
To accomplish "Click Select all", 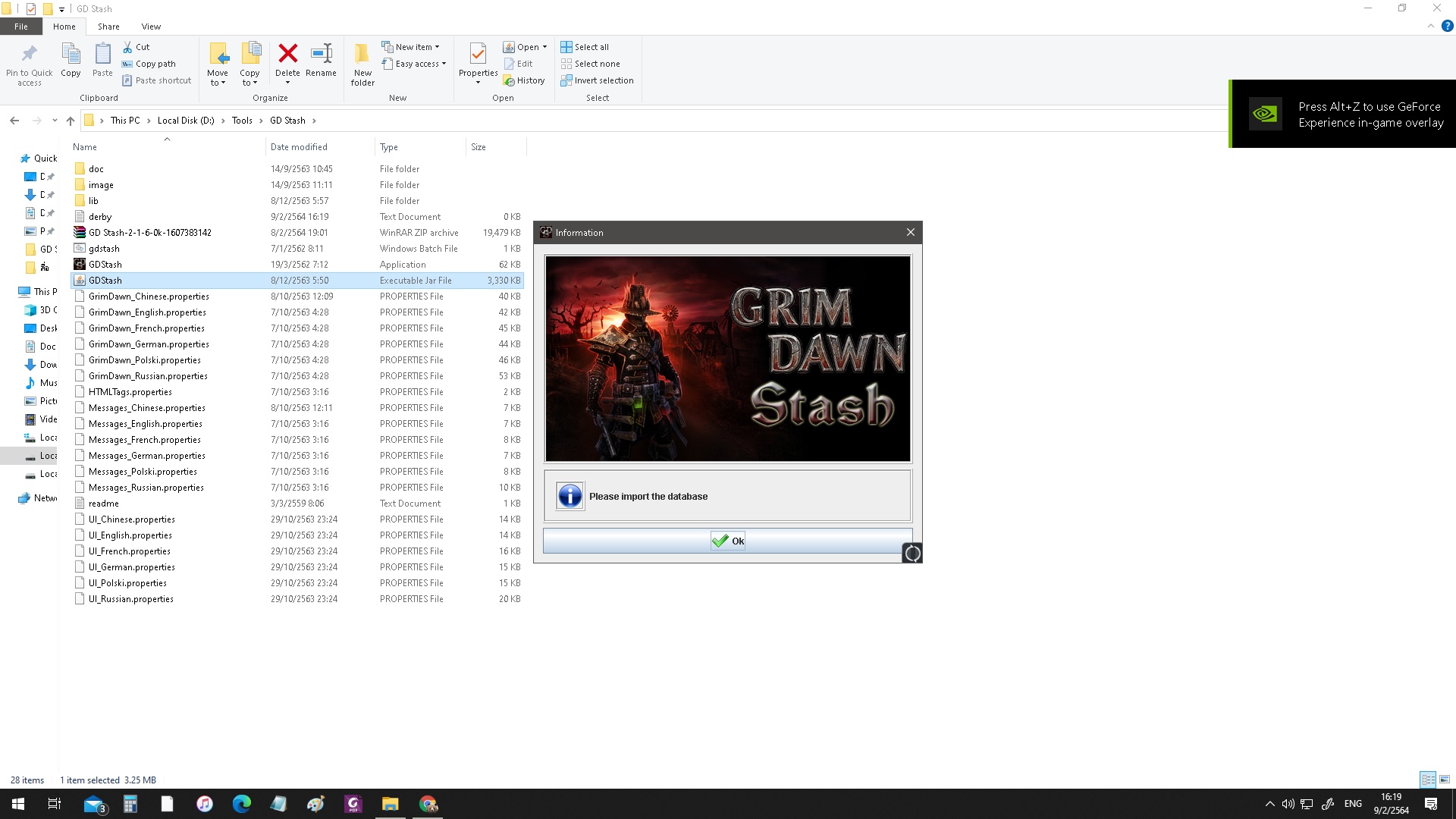I will point(585,47).
